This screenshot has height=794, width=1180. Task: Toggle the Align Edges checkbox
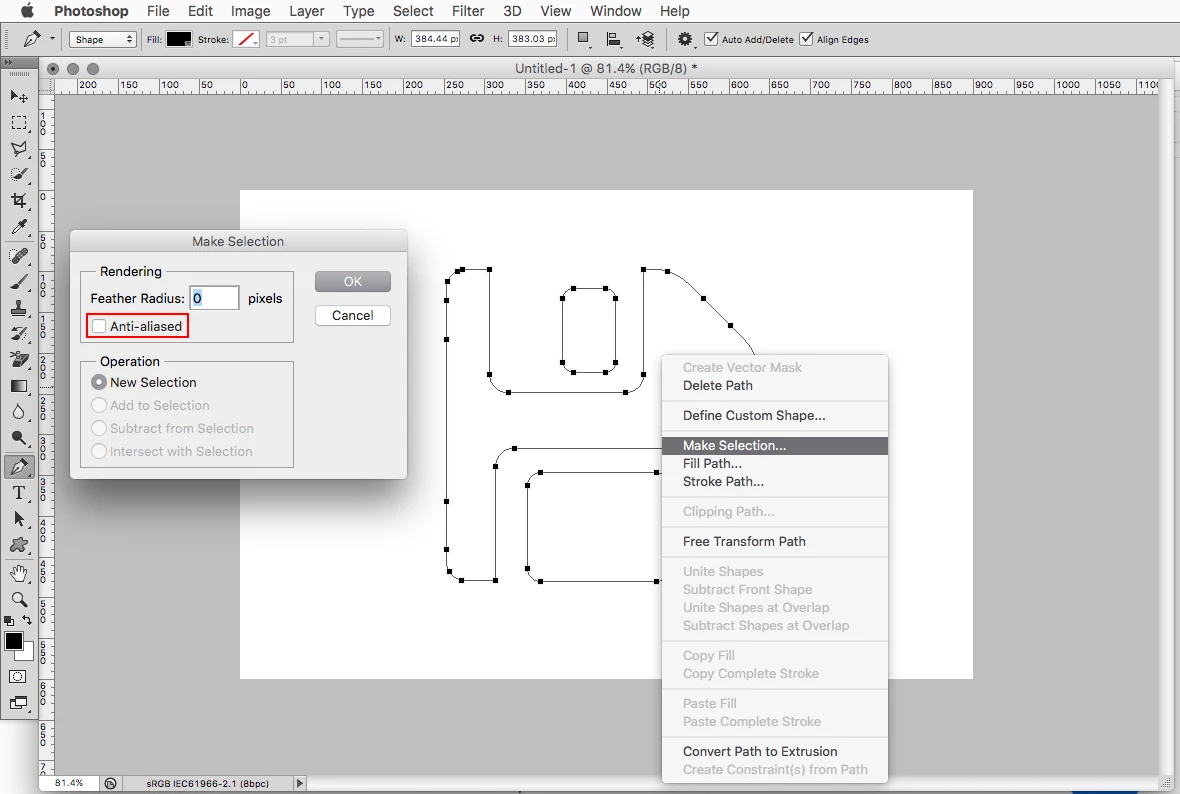pos(807,38)
